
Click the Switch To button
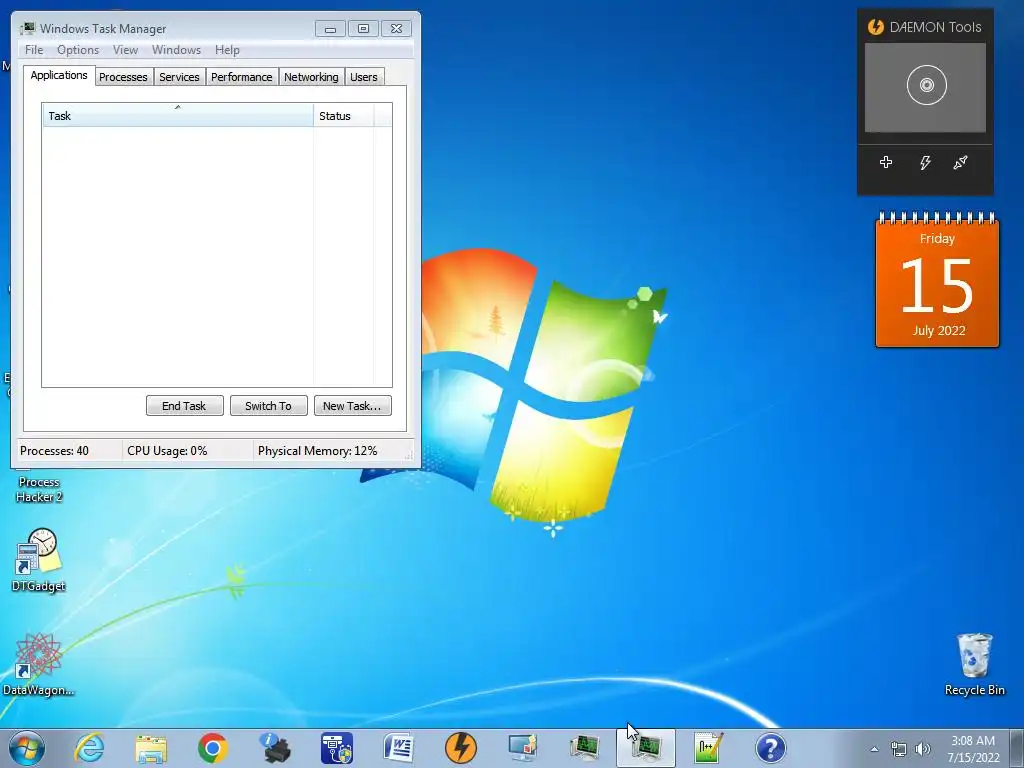pos(268,406)
